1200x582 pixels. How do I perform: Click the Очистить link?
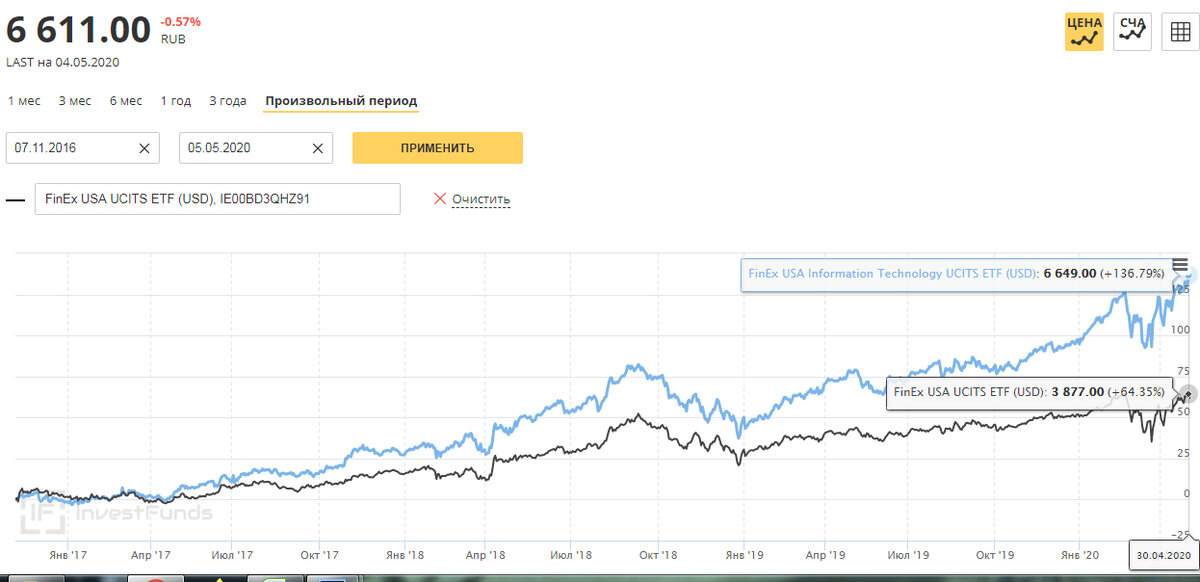point(481,199)
